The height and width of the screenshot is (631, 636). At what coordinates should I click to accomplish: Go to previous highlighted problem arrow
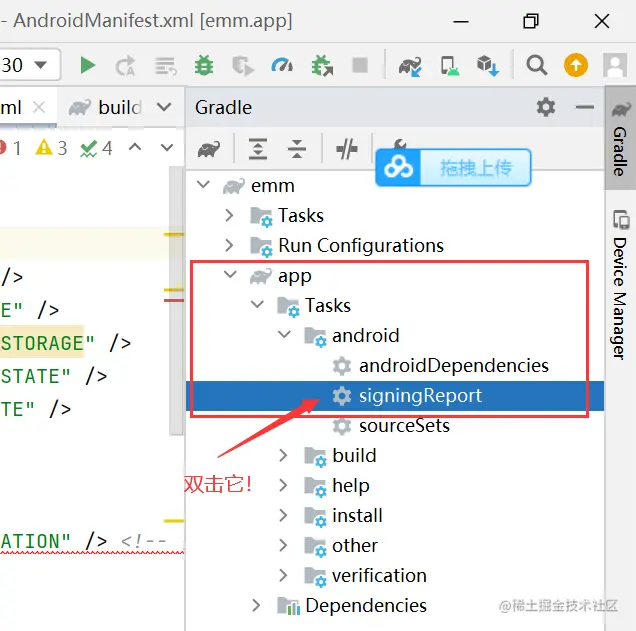point(135,147)
